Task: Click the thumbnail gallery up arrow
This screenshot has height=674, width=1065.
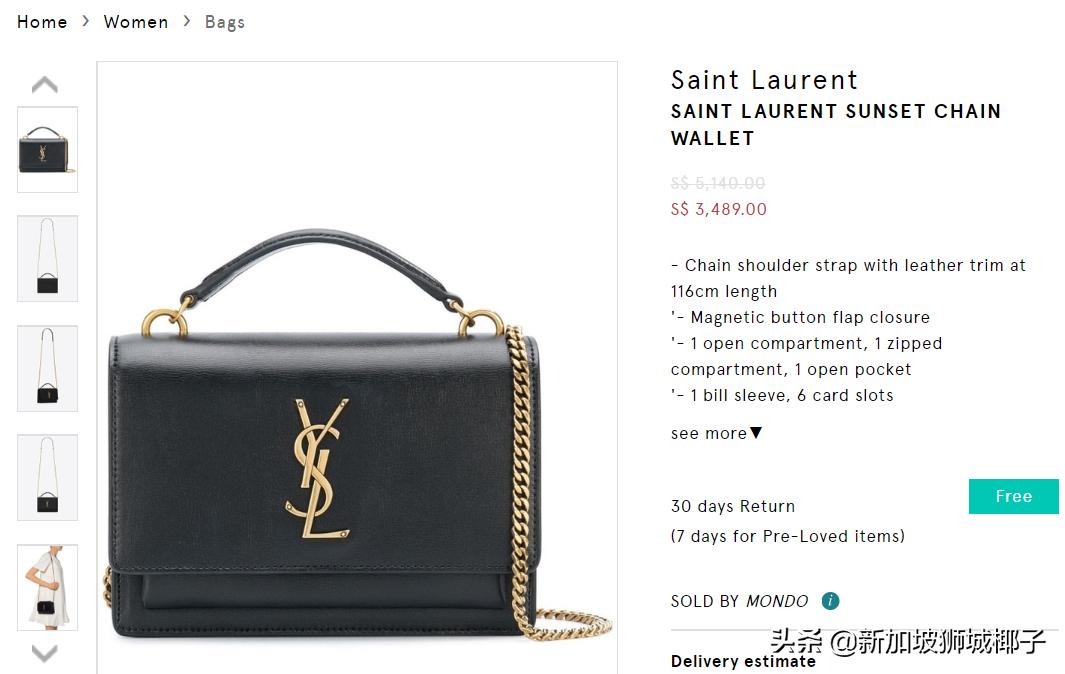Action: (45, 84)
